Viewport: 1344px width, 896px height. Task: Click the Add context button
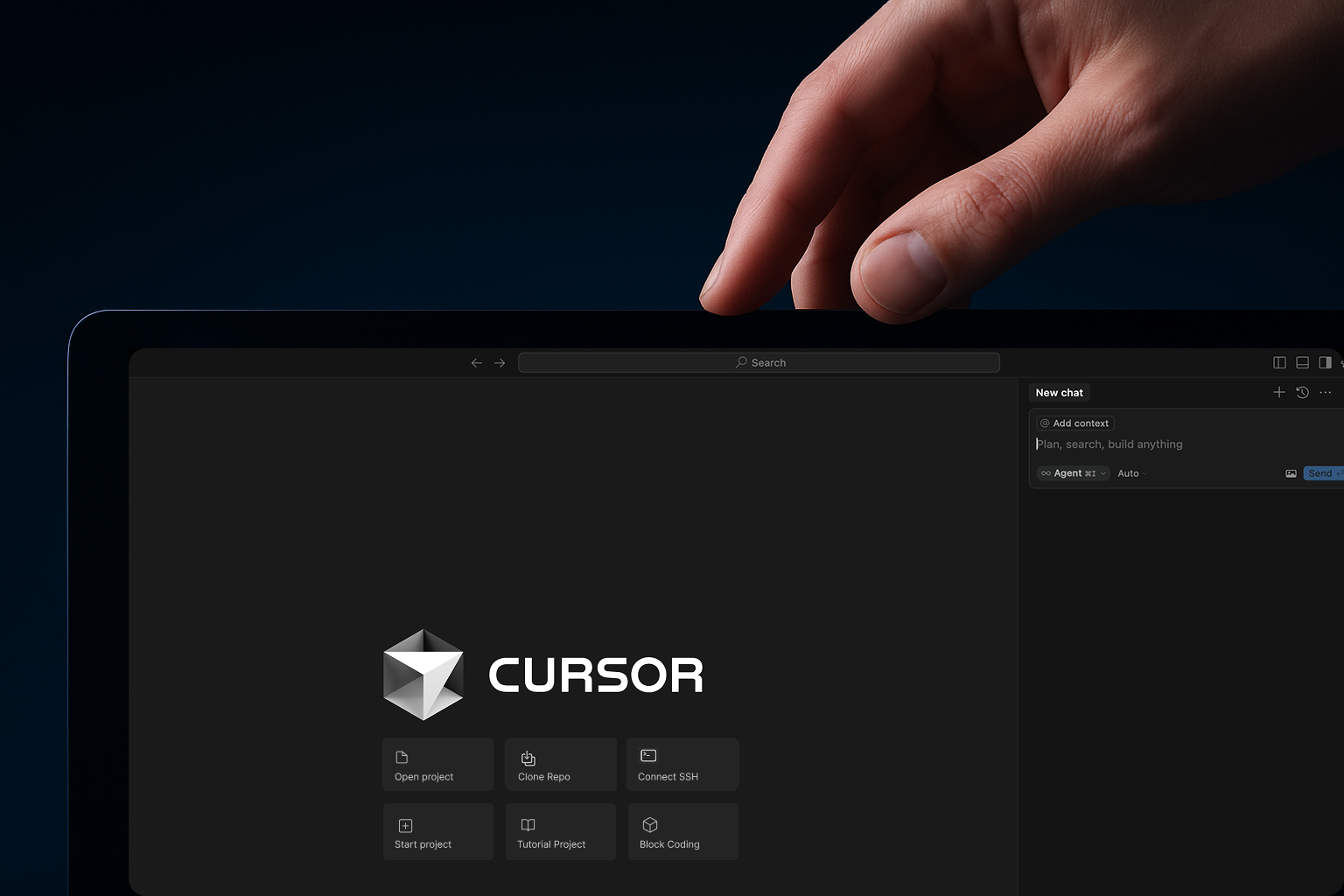pyautogui.click(x=1075, y=423)
